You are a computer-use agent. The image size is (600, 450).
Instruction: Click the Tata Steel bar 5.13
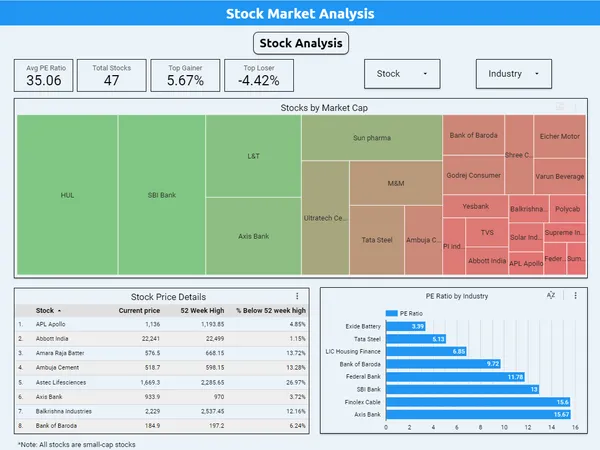click(416, 339)
